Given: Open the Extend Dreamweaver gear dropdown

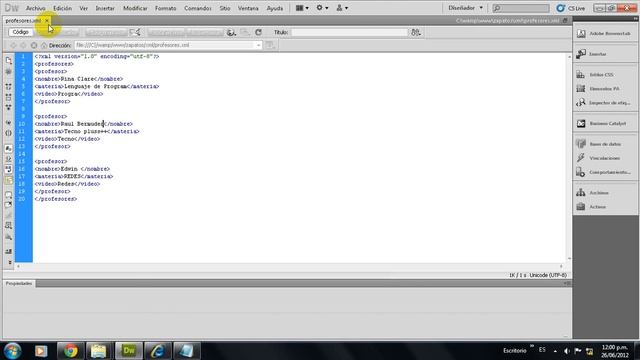Looking at the screenshot, I should click(x=322, y=8).
